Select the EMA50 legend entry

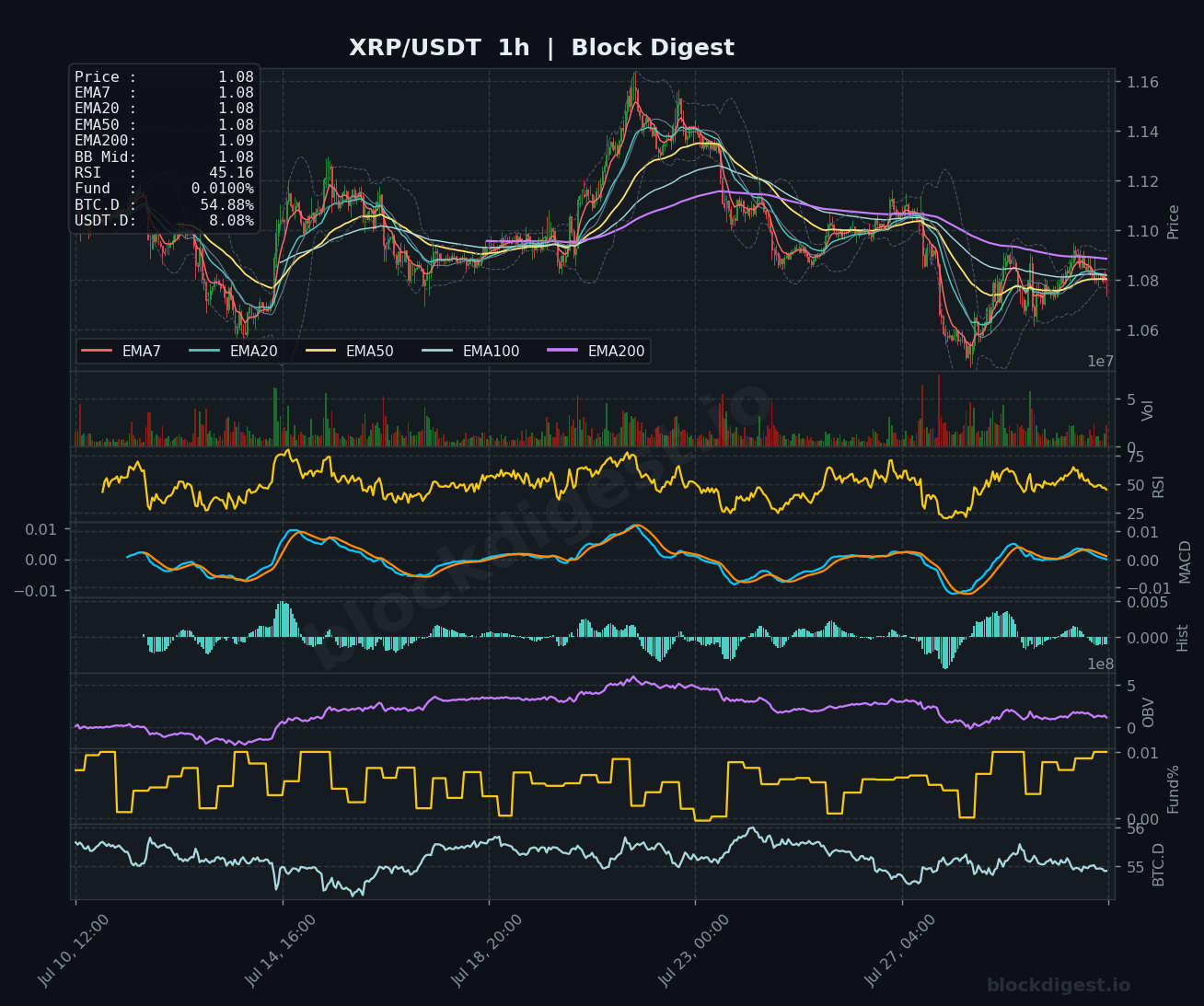(349, 352)
